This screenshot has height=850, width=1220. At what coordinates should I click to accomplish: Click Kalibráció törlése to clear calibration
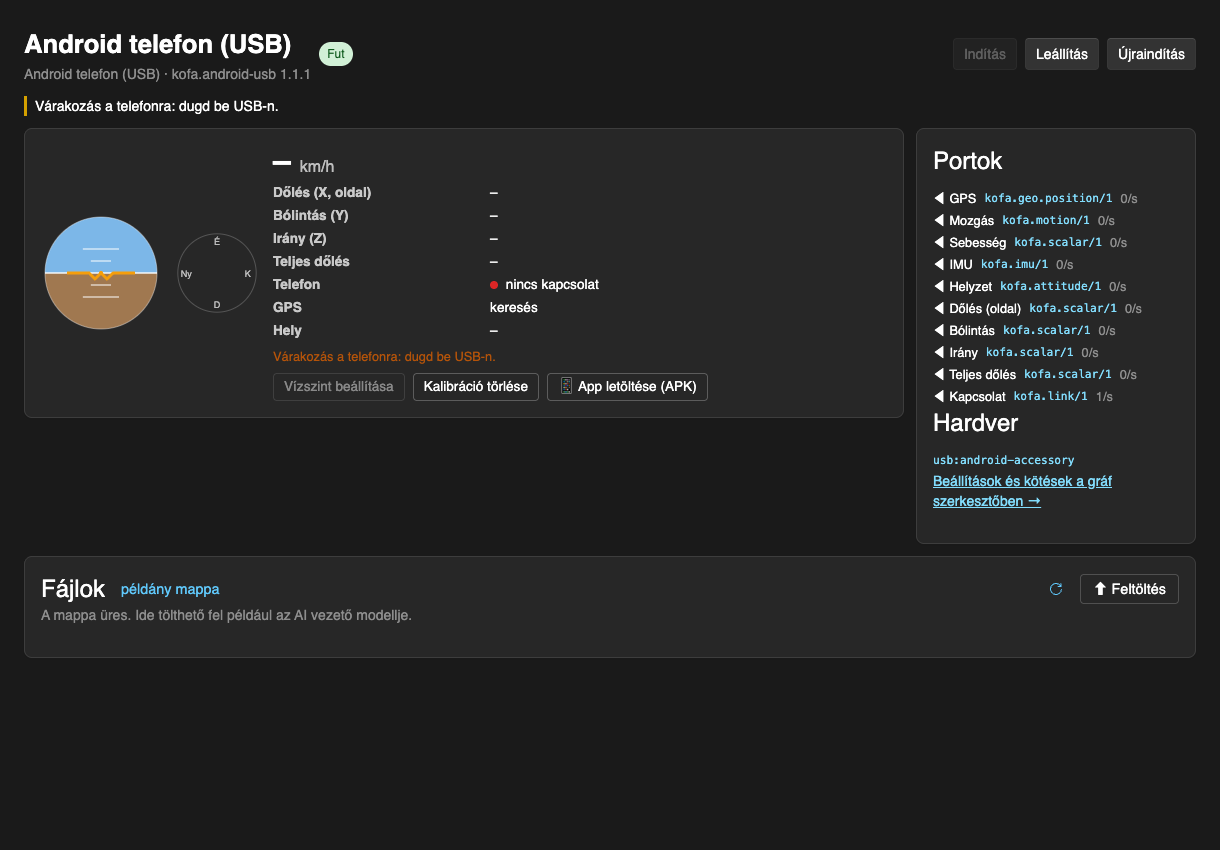[x=476, y=386]
